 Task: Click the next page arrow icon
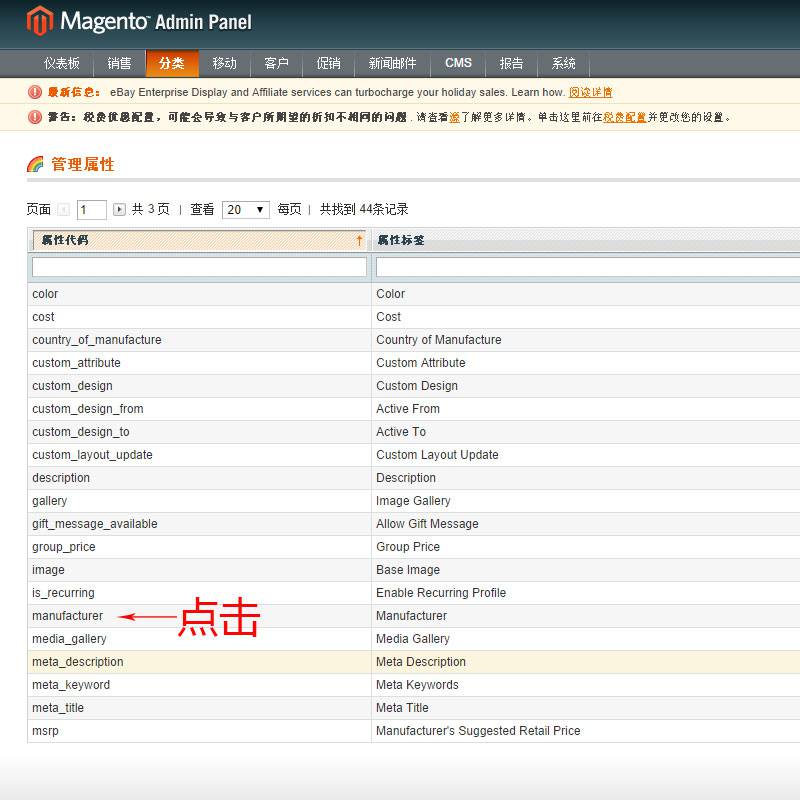[119, 210]
